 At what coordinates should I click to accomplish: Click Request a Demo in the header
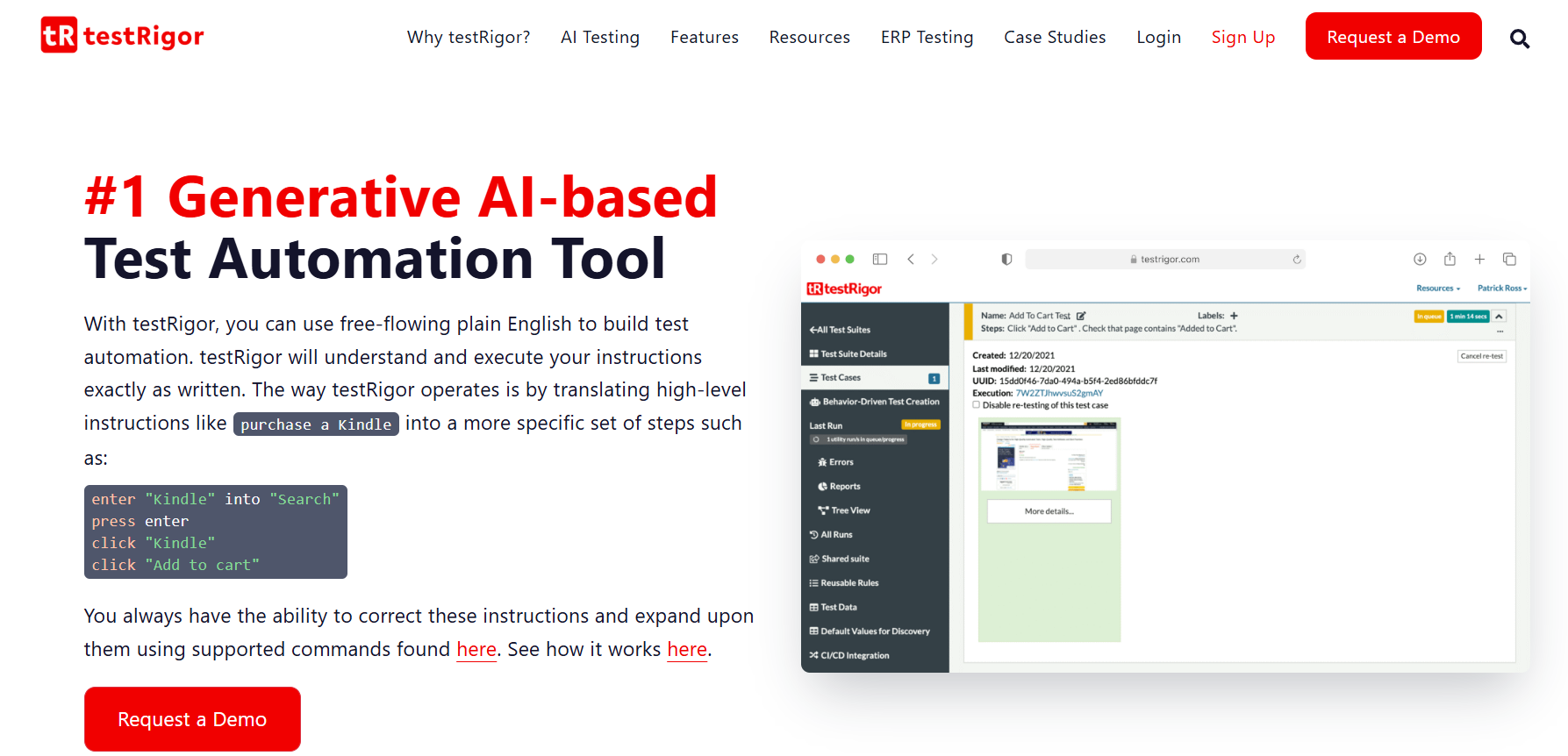pyautogui.click(x=1393, y=36)
